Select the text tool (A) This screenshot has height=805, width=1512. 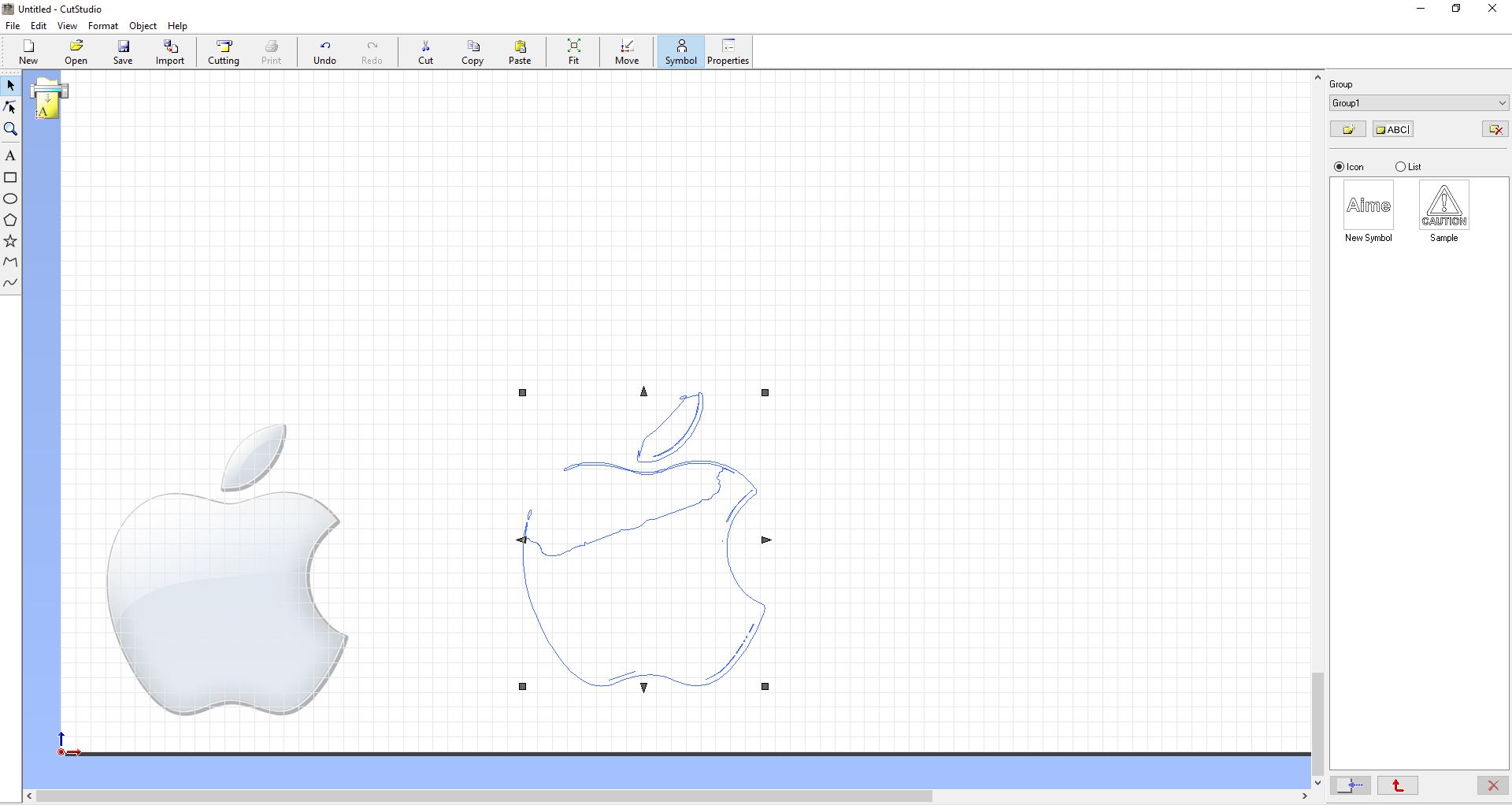click(10, 156)
